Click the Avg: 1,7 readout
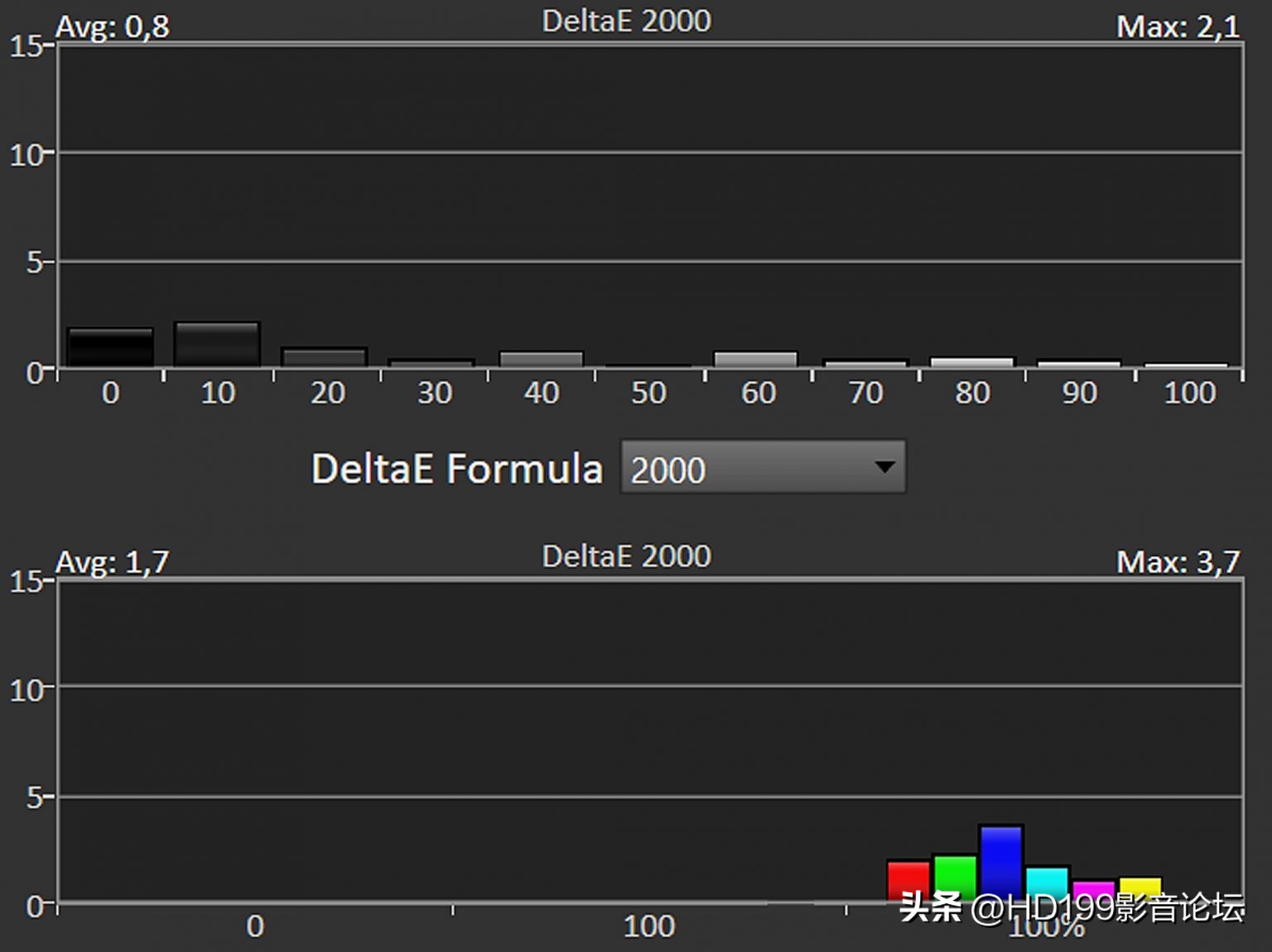Image resolution: width=1272 pixels, height=952 pixels. (x=112, y=562)
